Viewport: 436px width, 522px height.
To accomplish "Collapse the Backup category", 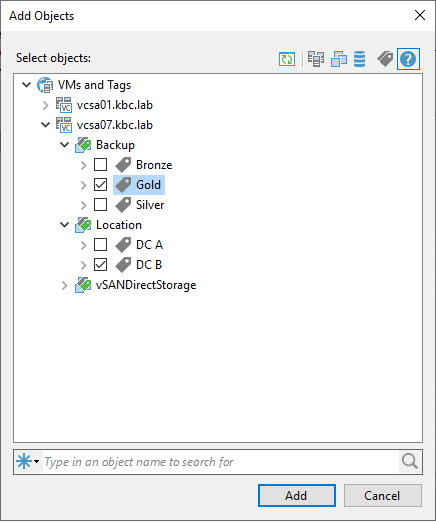I will point(64,145).
